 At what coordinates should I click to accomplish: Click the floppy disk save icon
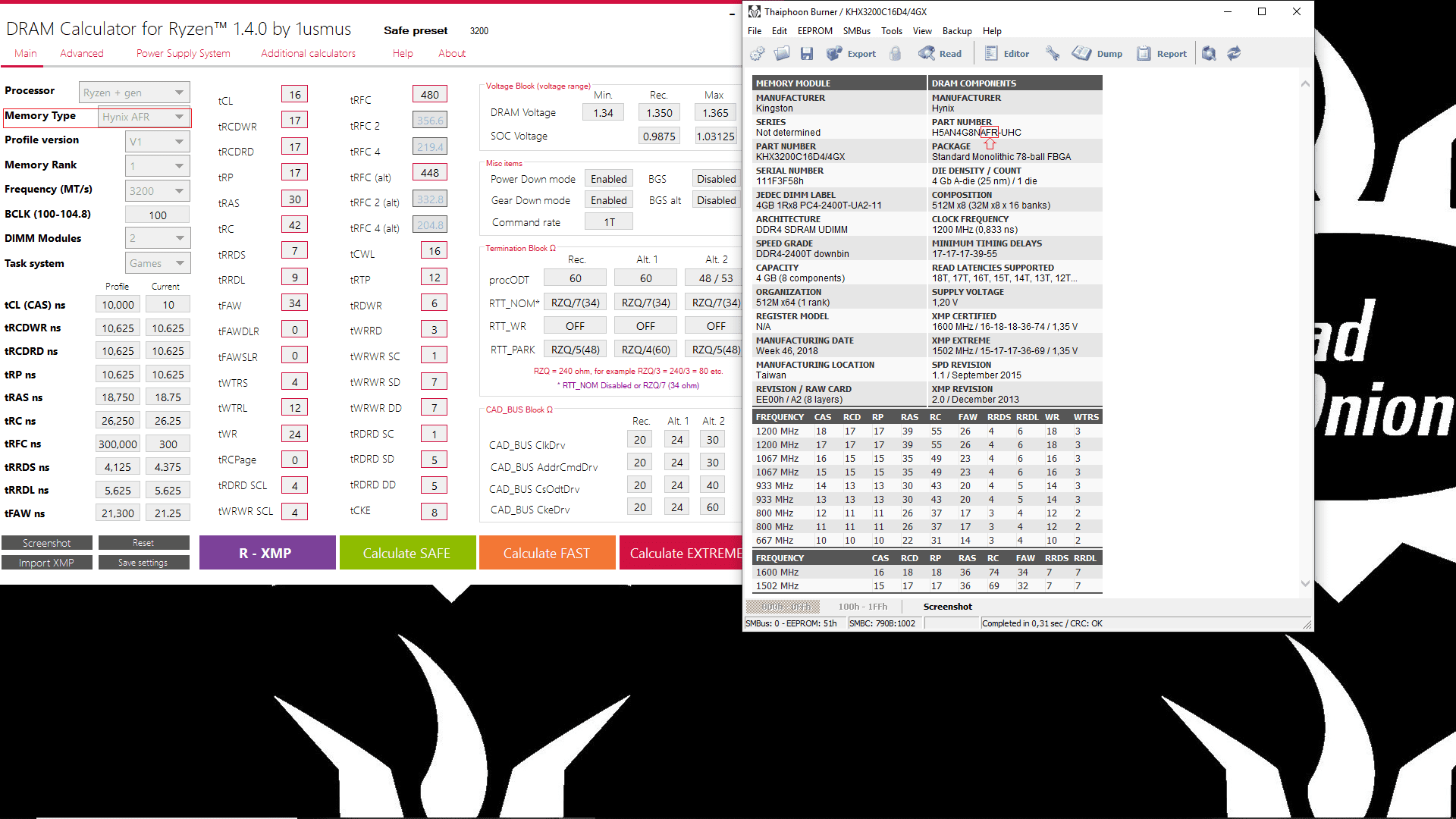tap(807, 53)
